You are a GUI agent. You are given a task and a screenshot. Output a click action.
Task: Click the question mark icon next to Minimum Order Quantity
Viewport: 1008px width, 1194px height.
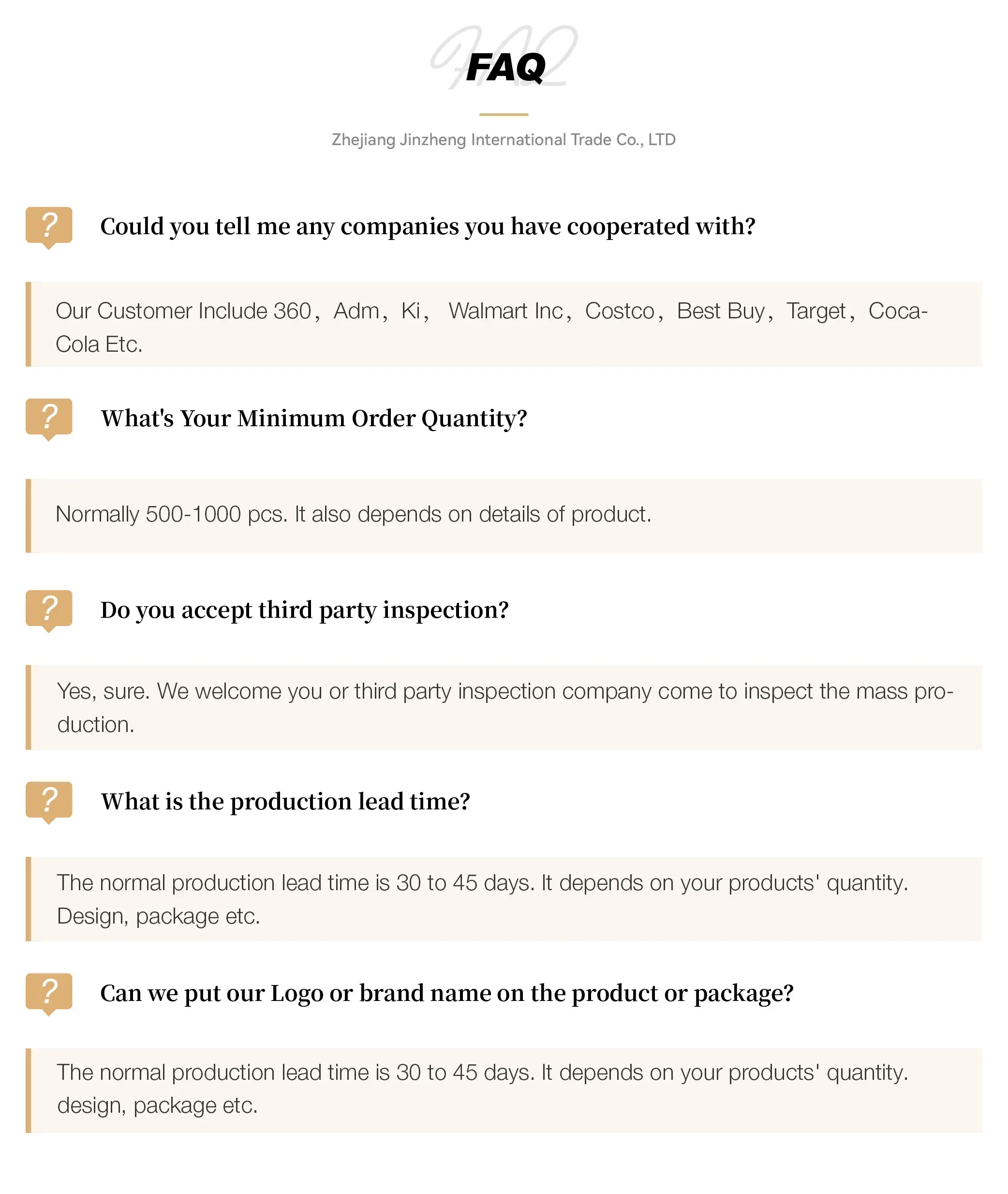coord(49,417)
